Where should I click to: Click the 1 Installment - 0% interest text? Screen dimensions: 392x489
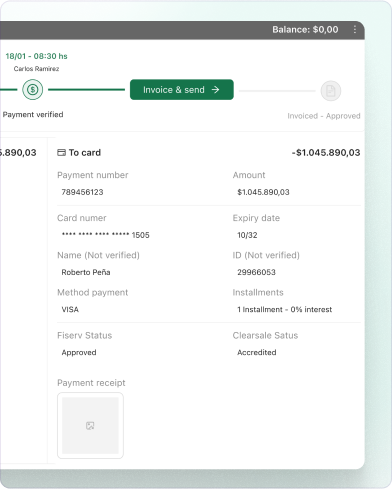284,309
